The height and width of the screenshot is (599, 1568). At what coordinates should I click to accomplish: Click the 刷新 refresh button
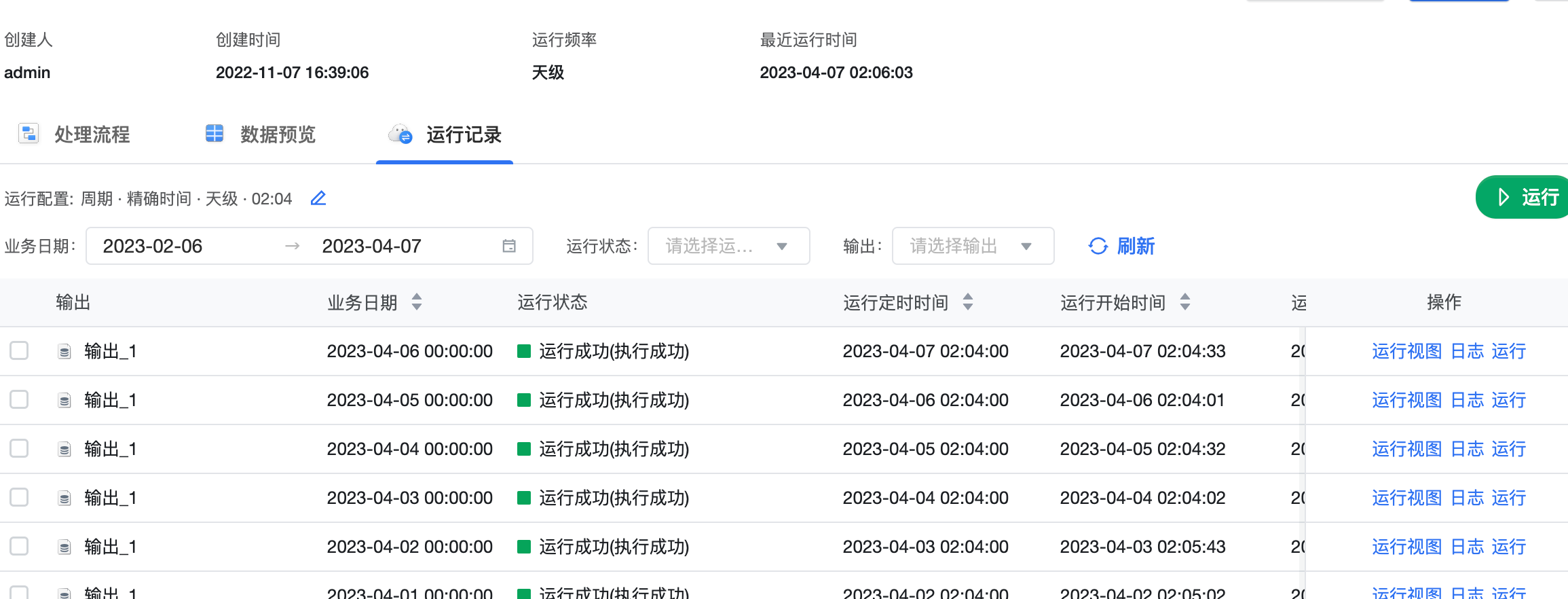[x=1121, y=246]
